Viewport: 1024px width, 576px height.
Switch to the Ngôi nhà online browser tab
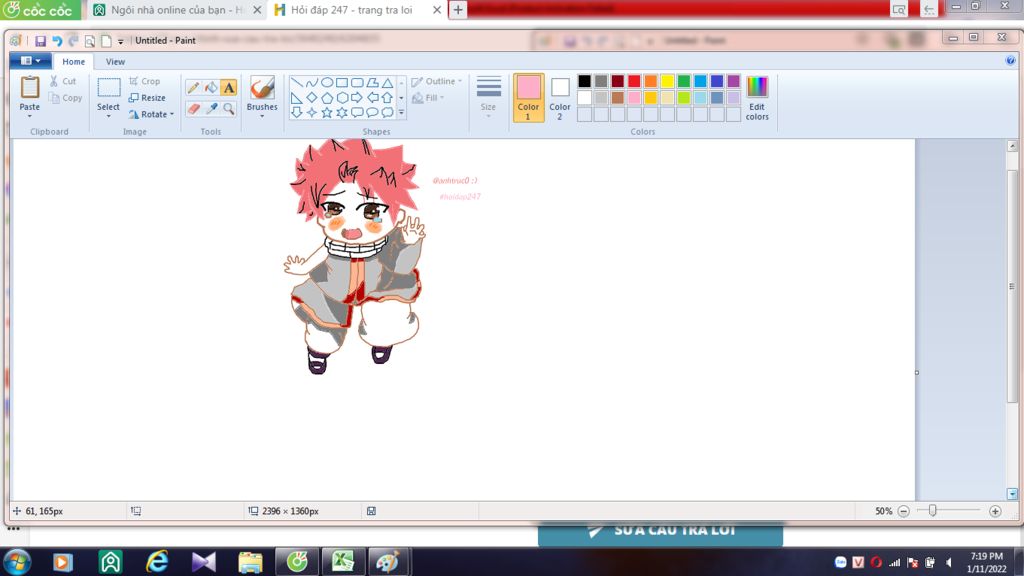176,10
